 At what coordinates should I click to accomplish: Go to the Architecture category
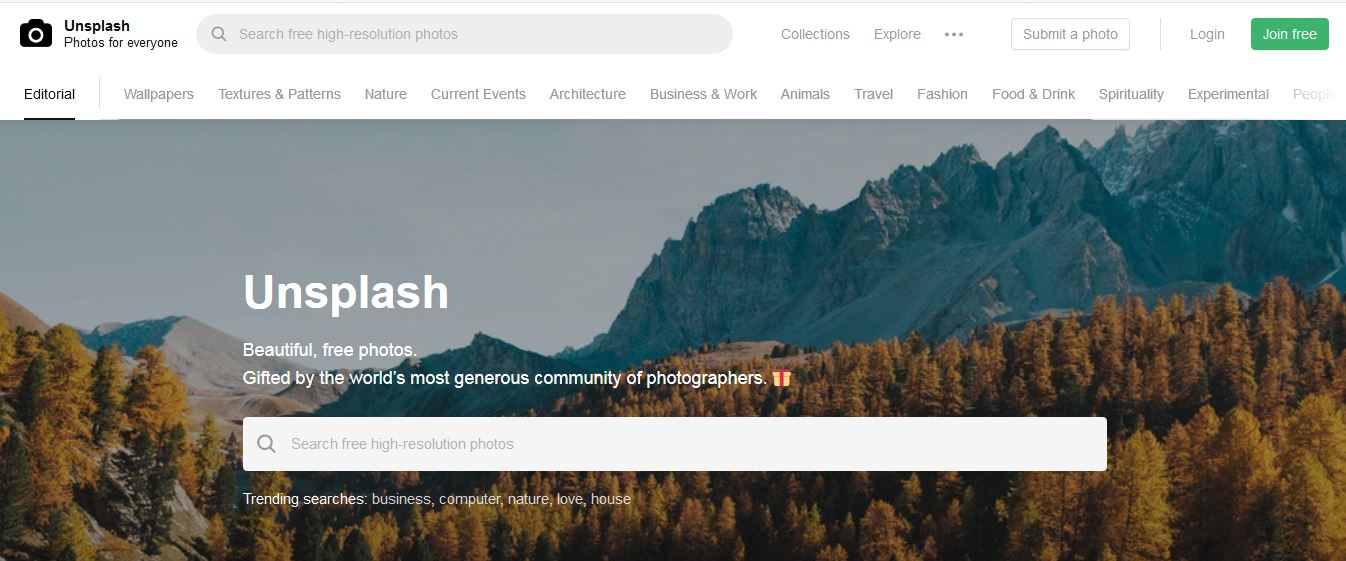[588, 94]
